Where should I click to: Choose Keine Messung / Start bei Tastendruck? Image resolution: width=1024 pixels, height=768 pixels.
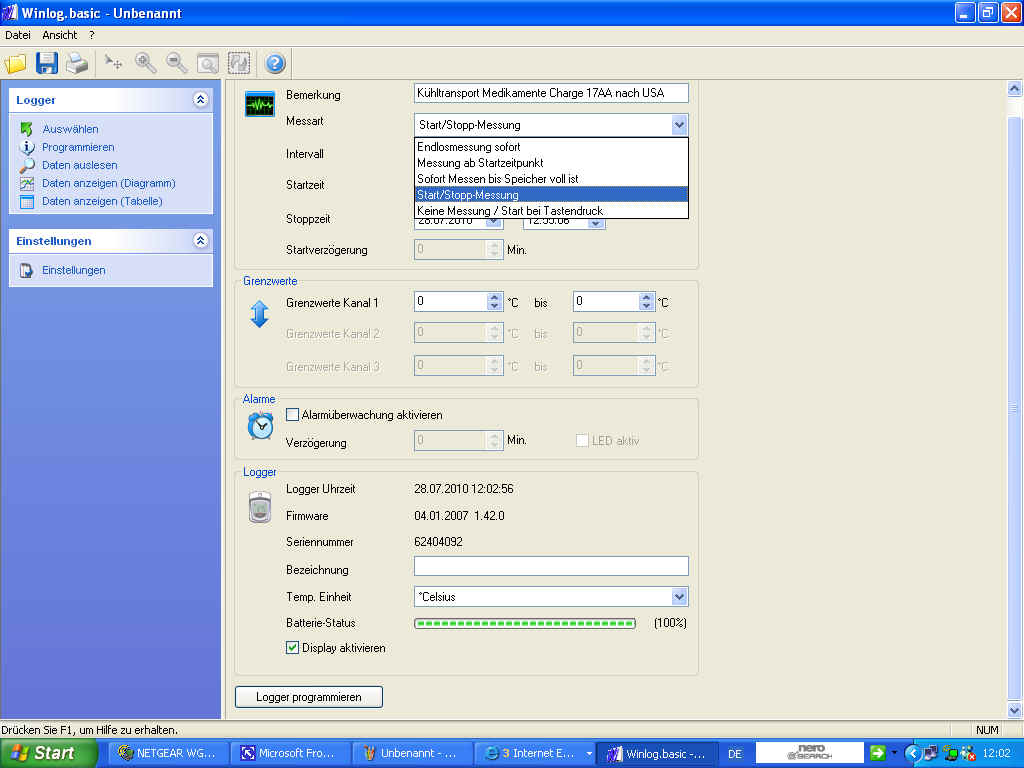[551, 211]
